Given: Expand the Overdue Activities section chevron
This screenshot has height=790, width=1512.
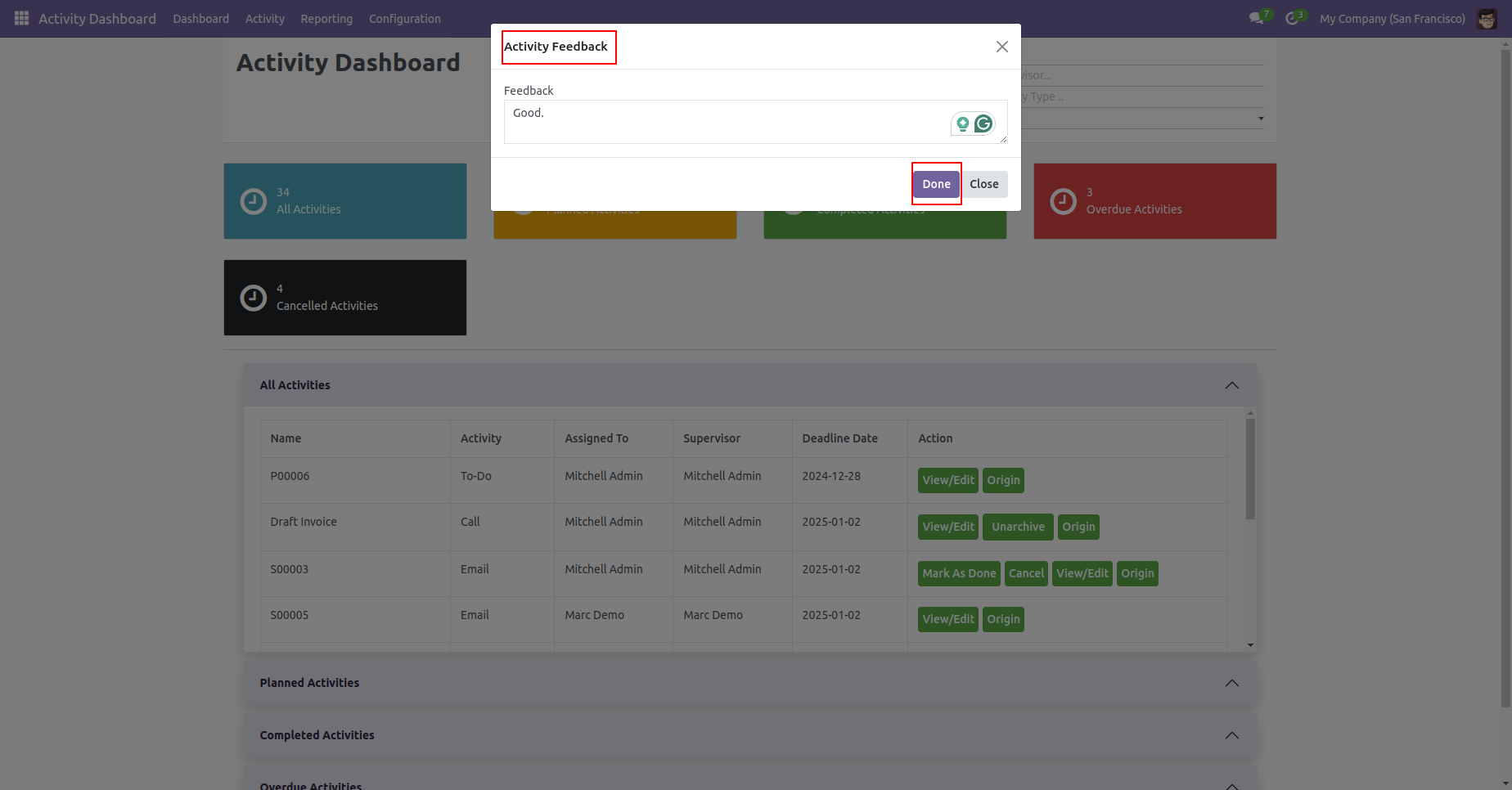Looking at the screenshot, I should (x=1231, y=785).
